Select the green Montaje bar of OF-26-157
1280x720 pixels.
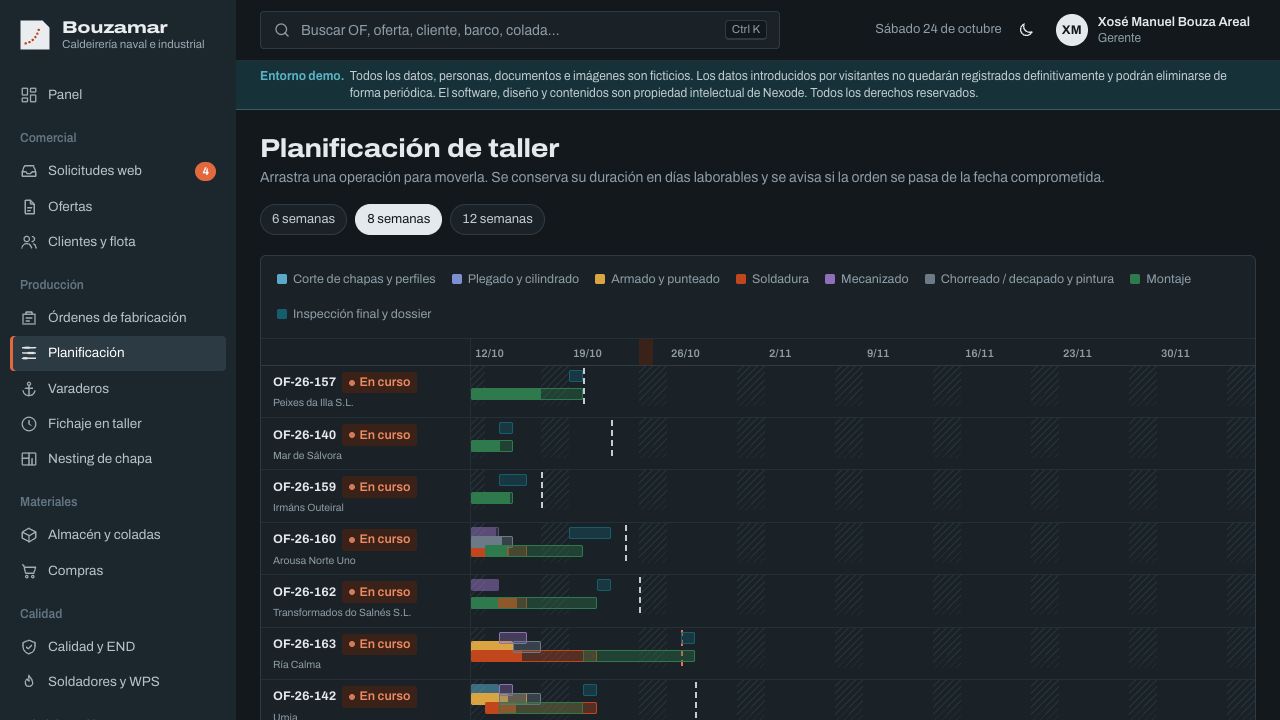pos(527,394)
